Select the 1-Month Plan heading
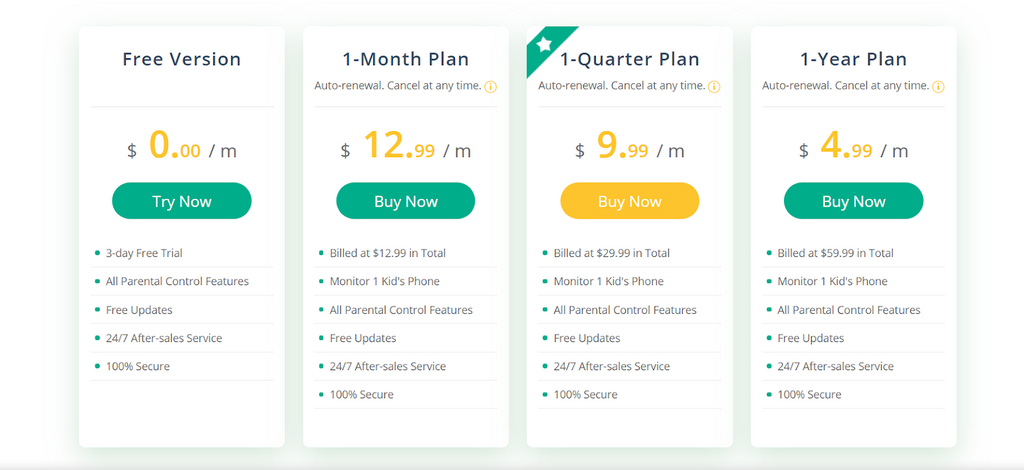 [x=405, y=59]
